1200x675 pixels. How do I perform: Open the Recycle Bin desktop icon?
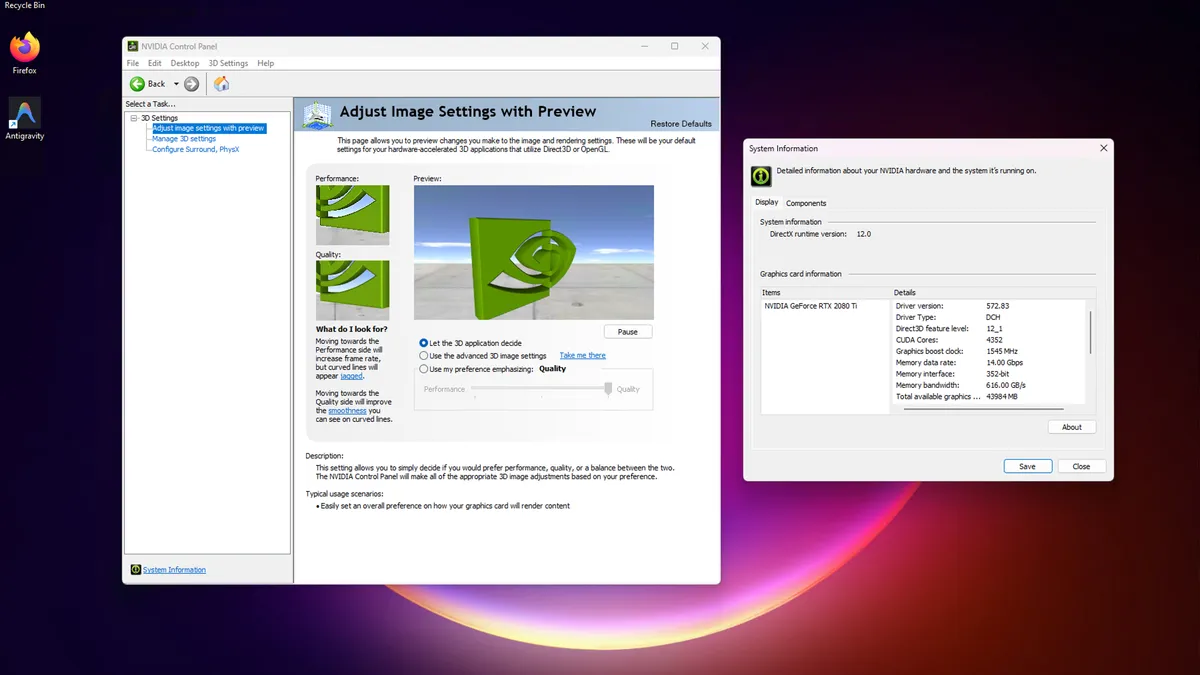coord(24,5)
